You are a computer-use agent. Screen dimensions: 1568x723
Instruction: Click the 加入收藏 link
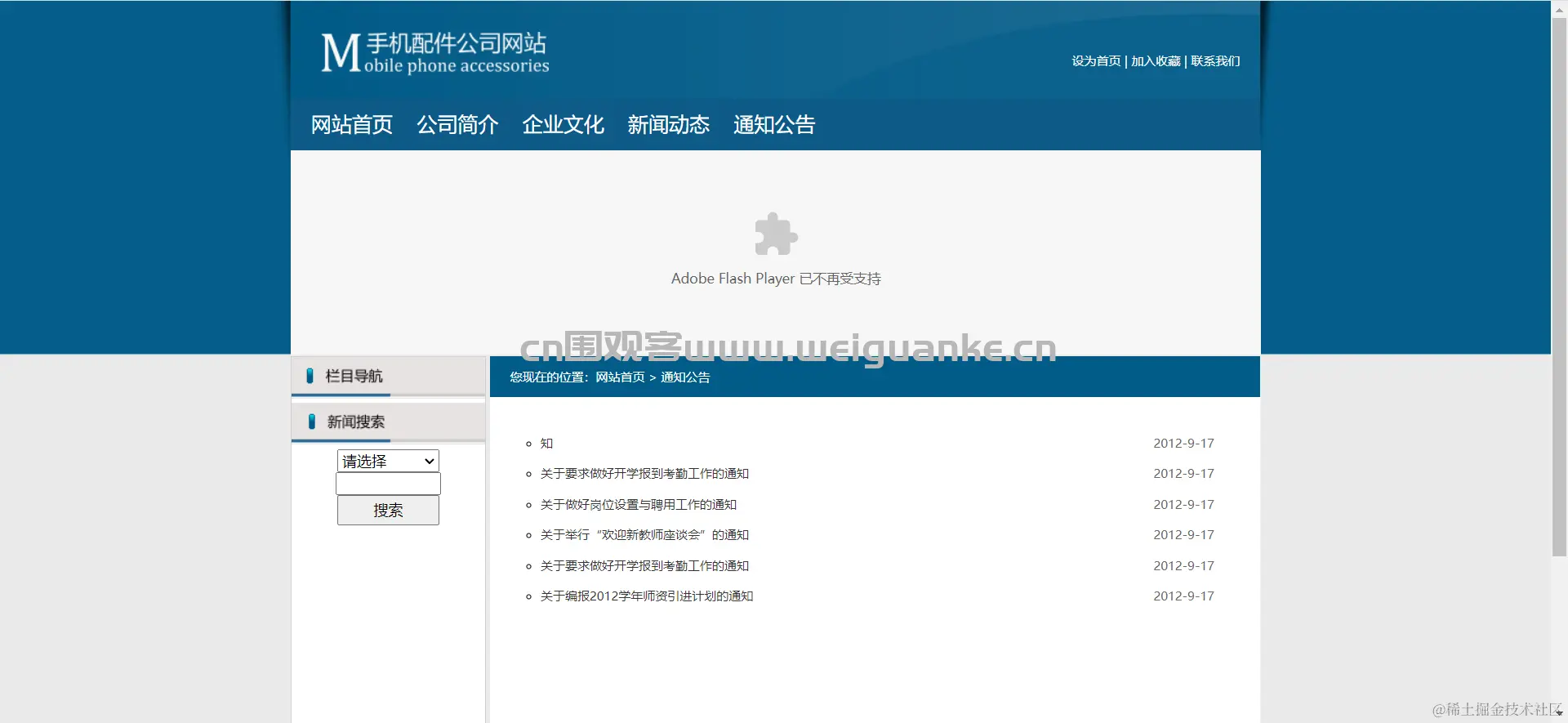[1156, 61]
